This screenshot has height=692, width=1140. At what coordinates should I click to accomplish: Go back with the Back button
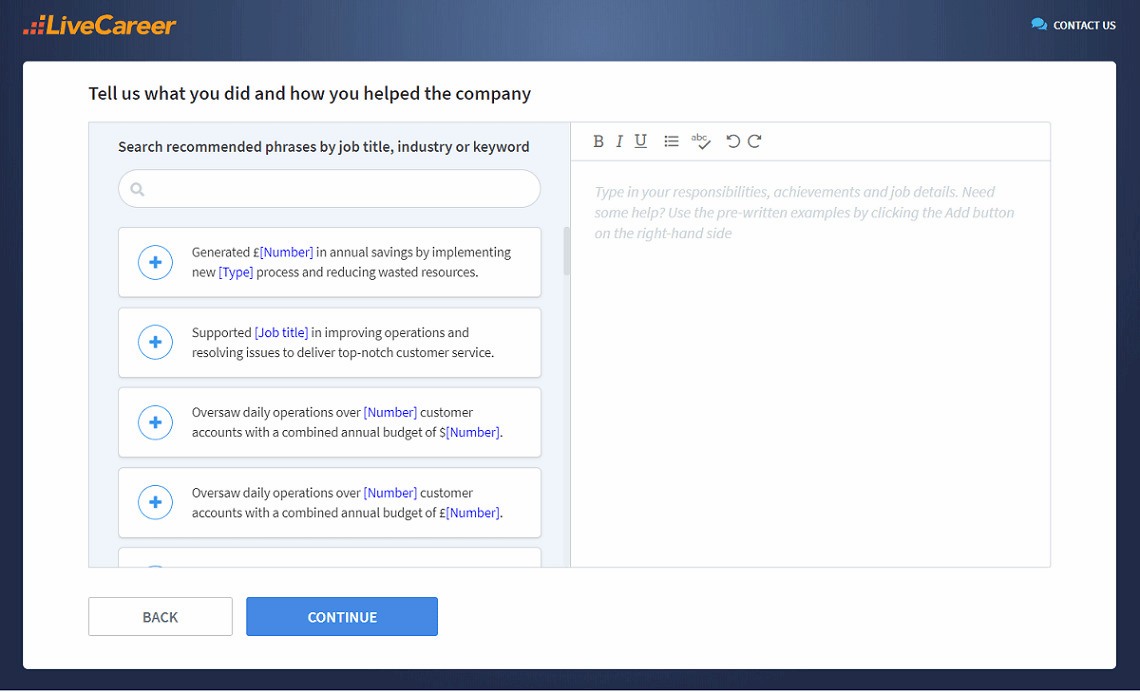point(160,617)
